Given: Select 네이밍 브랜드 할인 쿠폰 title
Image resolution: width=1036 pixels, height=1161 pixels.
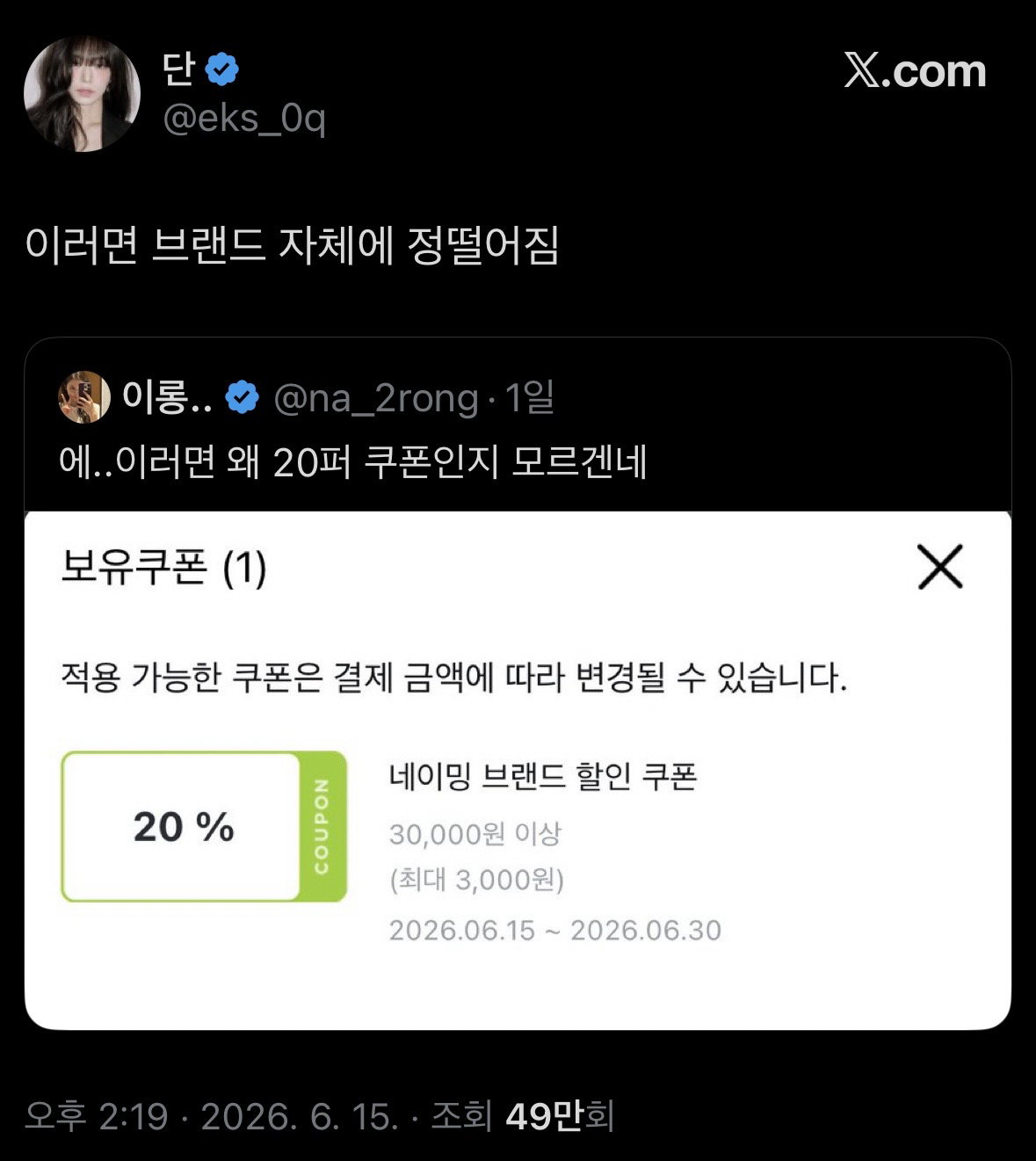Looking at the screenshot, I should (543, 776).
